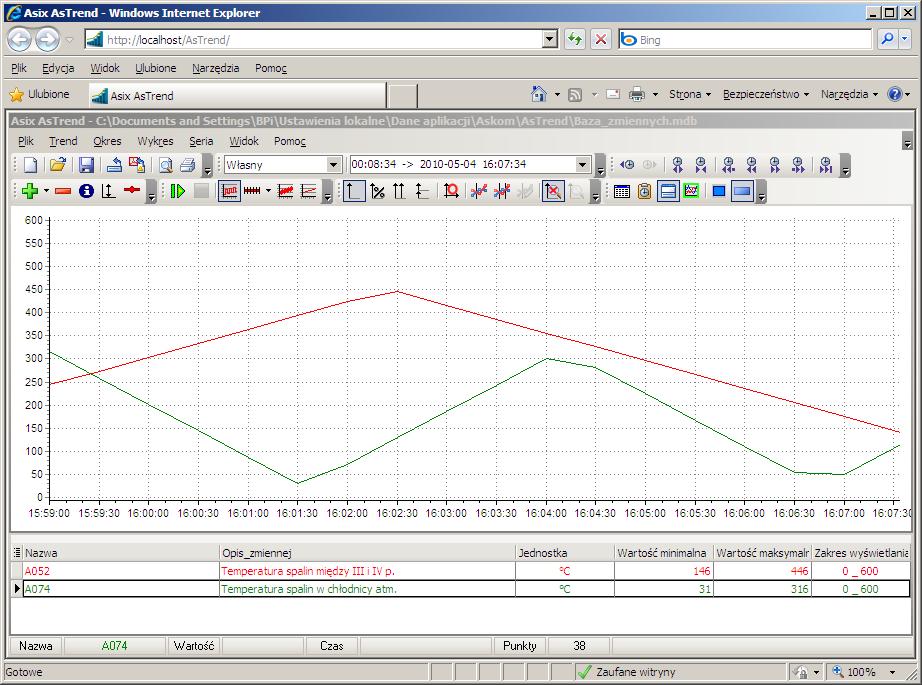Click Wartość minimalna column header
The image size is (922, 685).
pos(663,553)
